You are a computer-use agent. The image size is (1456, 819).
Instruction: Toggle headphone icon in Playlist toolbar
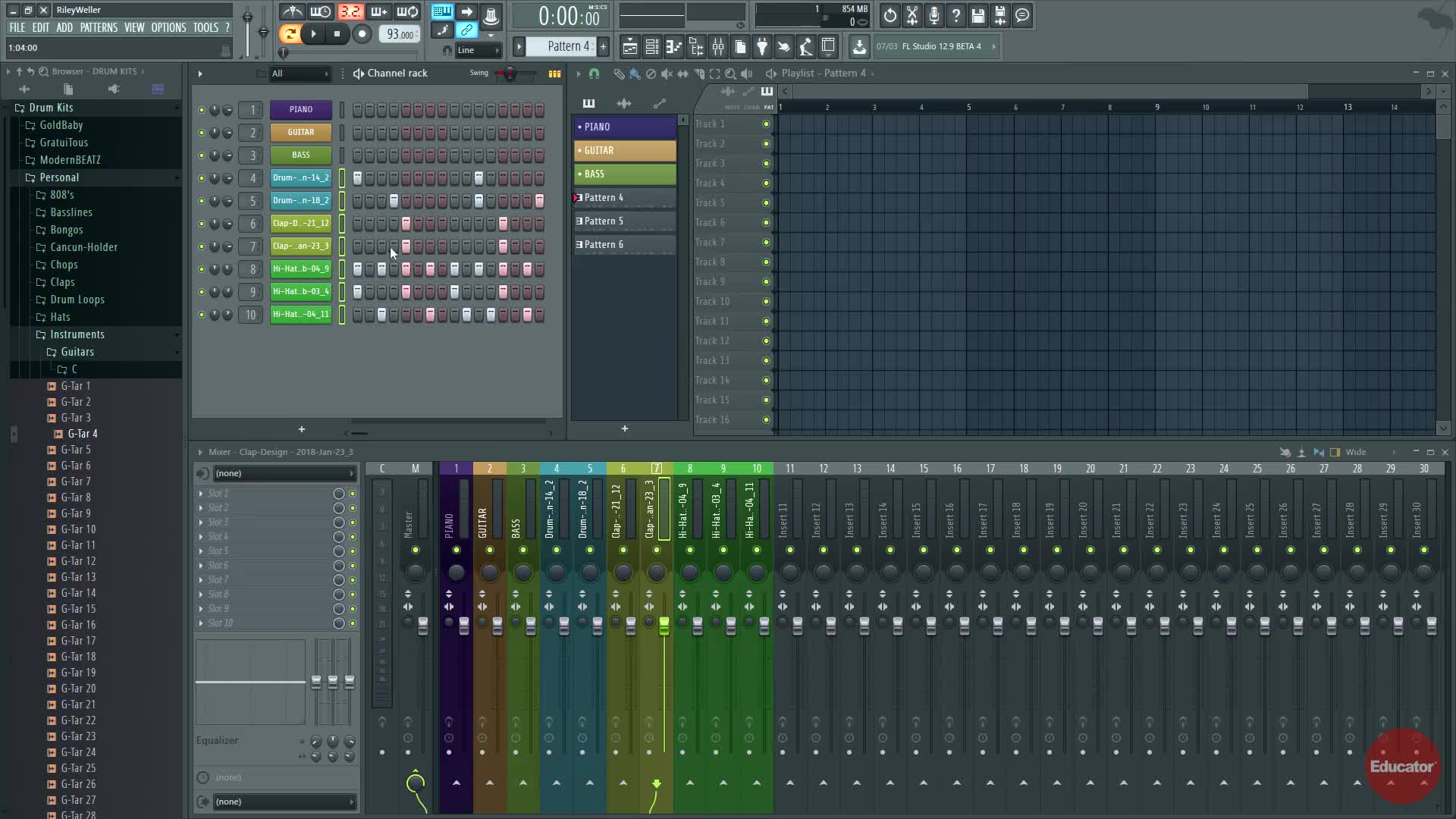tap(594, 74)
